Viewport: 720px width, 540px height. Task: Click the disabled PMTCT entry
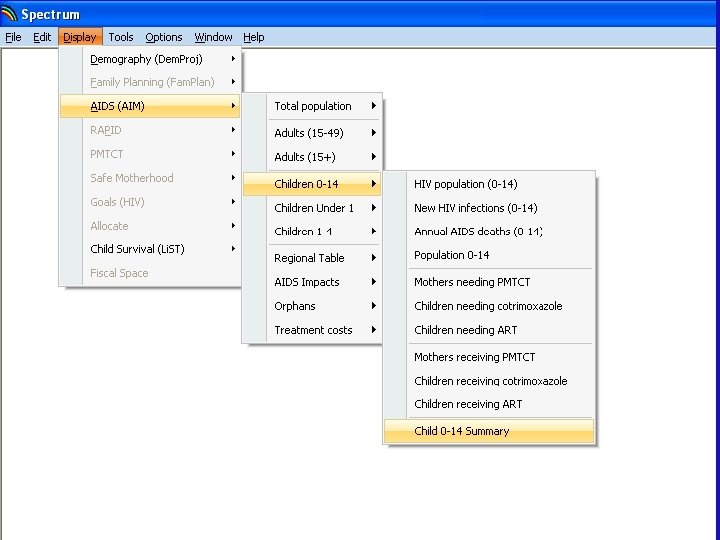click(150, 154)
